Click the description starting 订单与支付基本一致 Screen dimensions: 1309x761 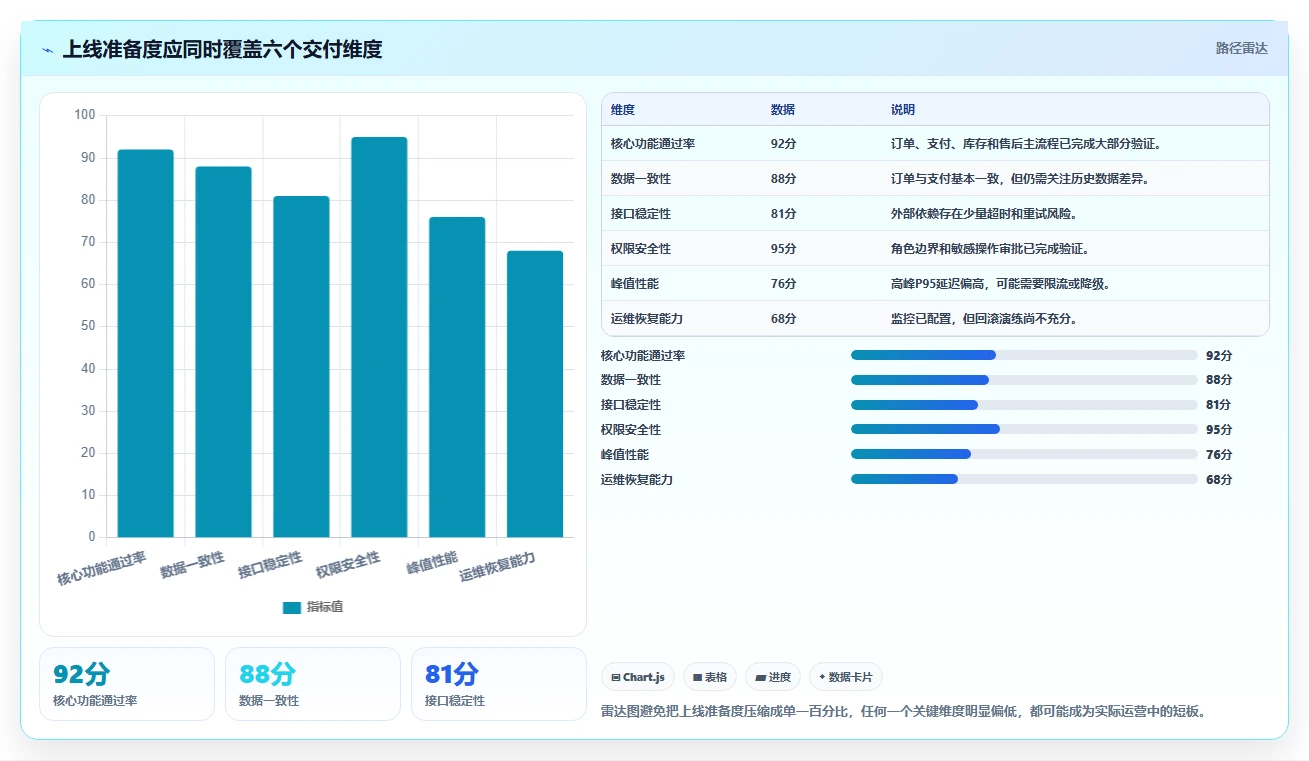tap(1020, 179)
